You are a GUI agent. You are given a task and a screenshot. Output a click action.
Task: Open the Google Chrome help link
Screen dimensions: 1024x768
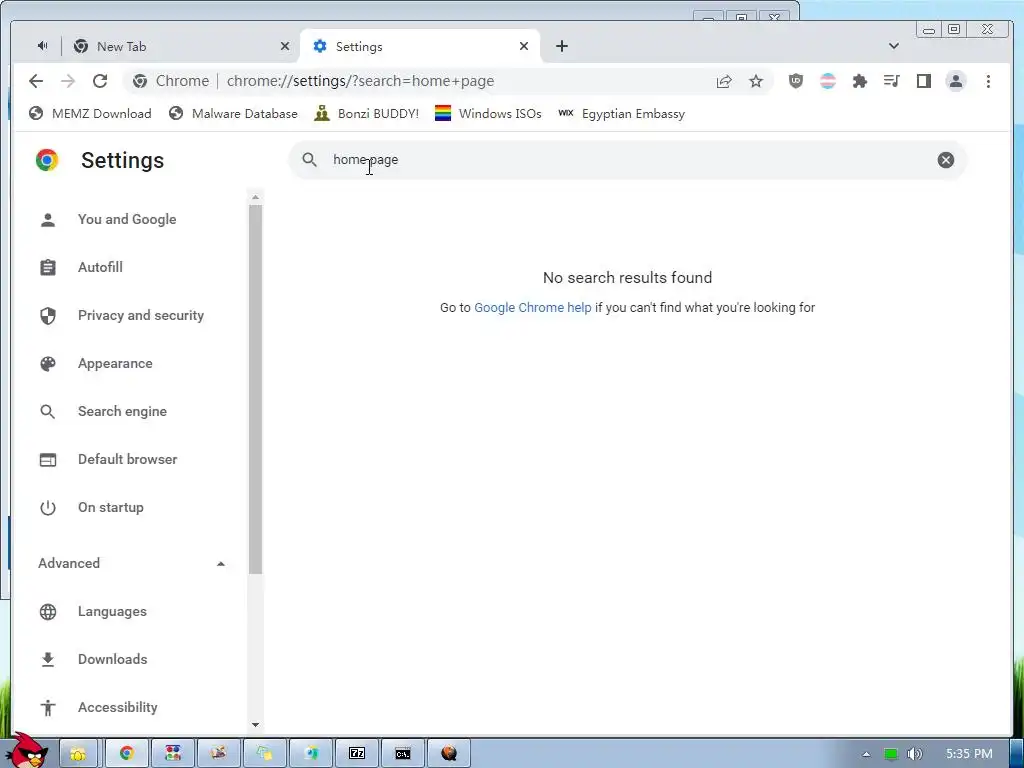(532, 308)
